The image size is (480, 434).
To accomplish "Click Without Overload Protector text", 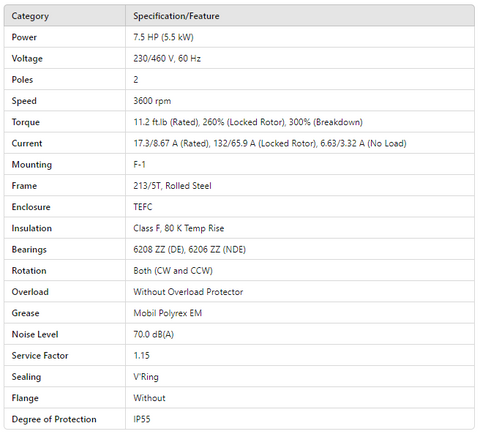I will [188, 292].
